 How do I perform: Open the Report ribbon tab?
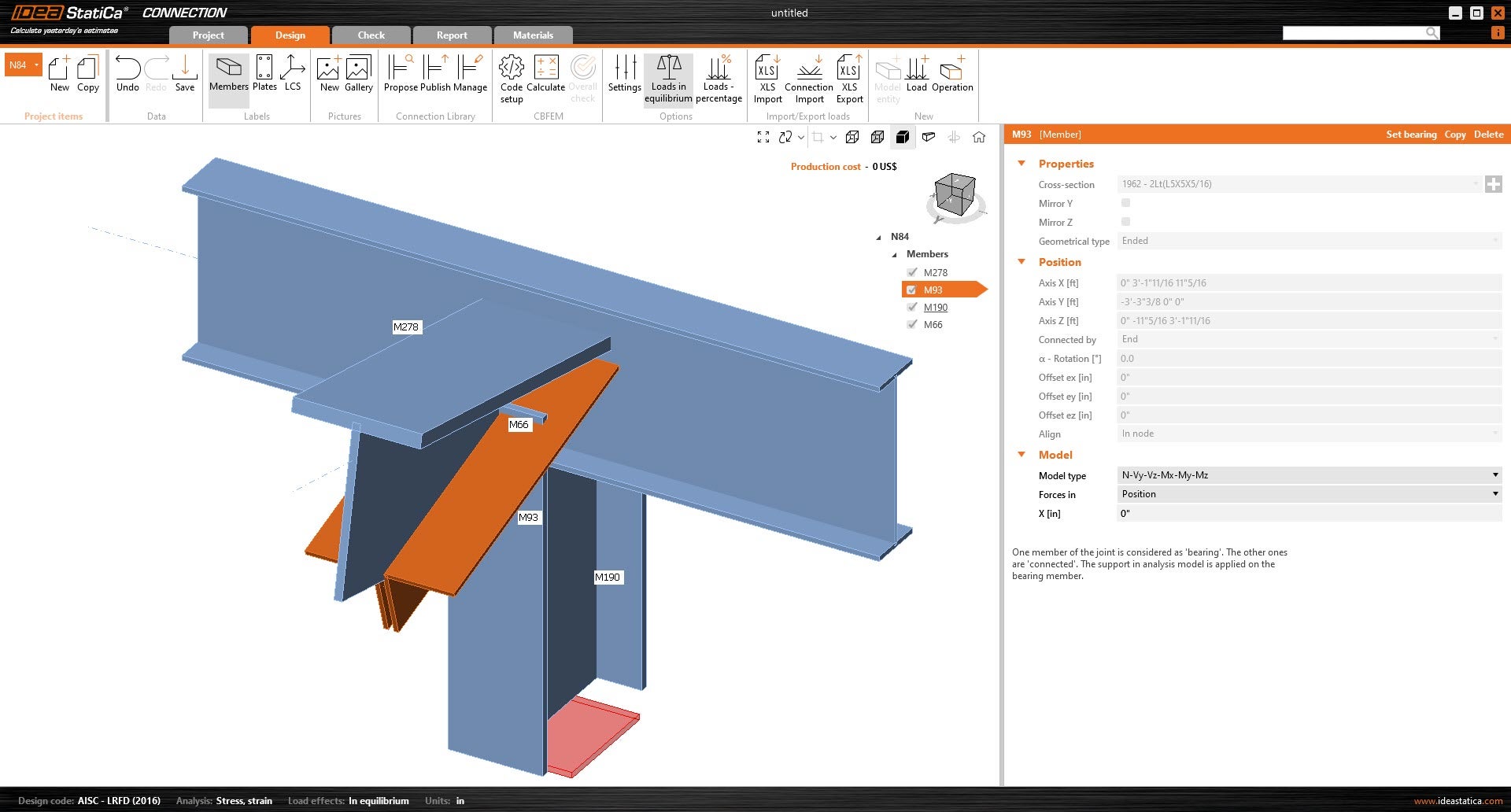452,35
